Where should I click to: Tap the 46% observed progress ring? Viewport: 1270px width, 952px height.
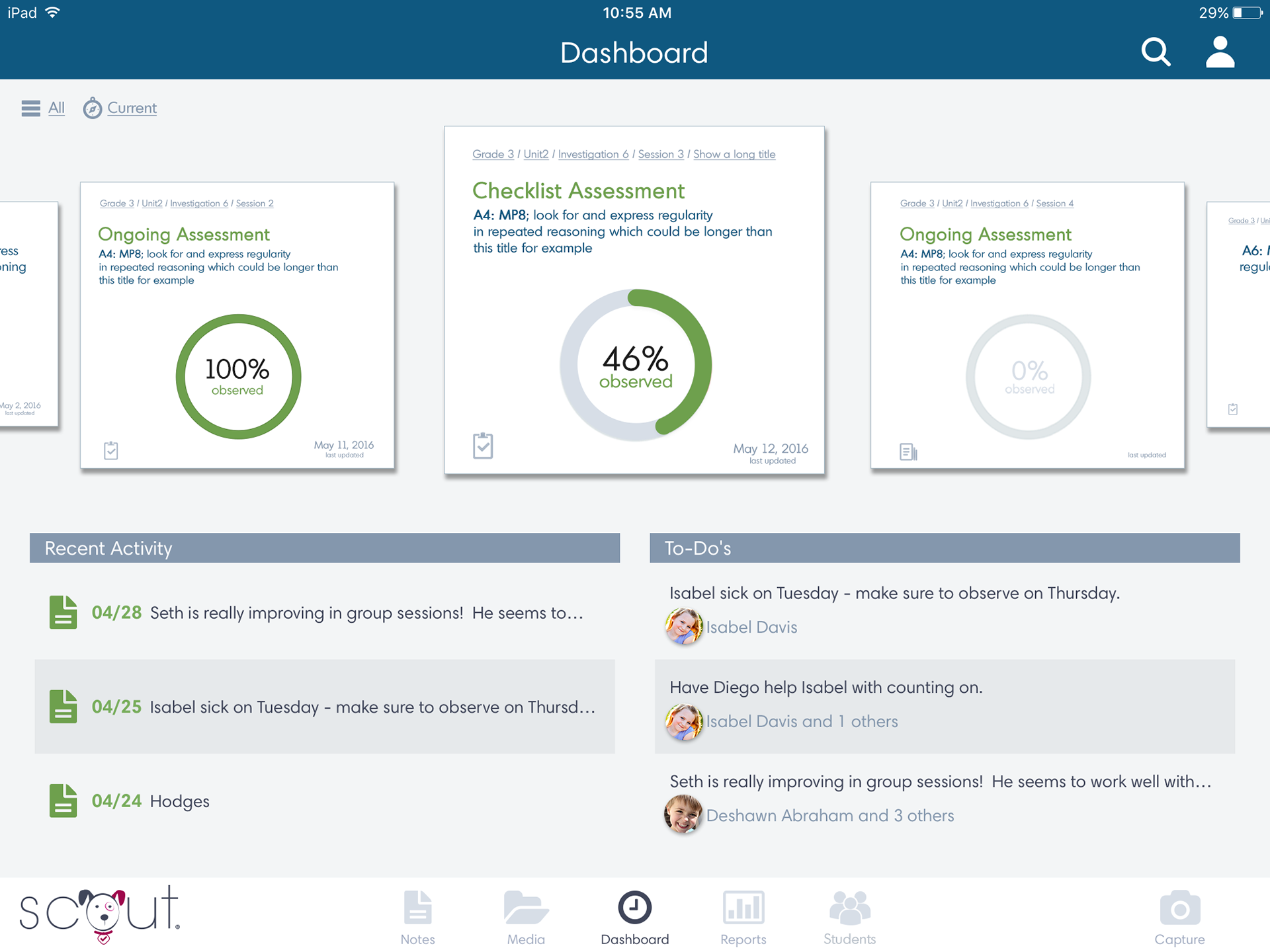(635, 365)
